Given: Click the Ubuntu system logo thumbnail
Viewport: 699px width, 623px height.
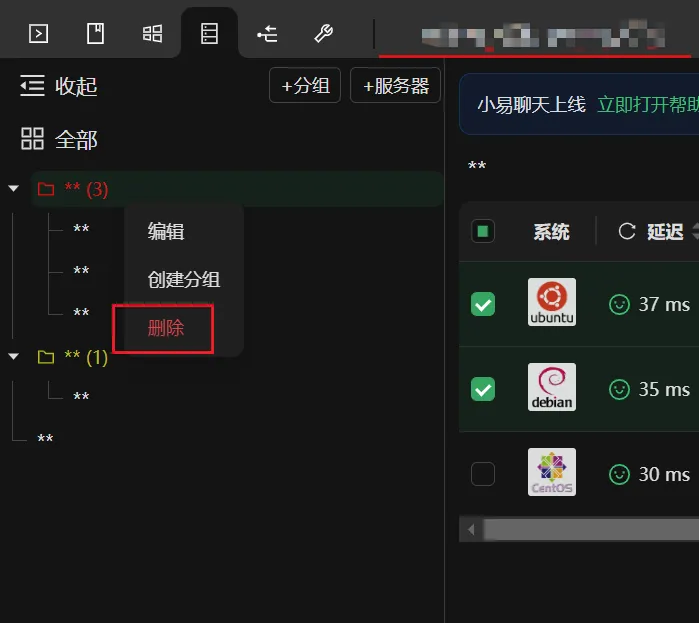Looking at the screenshot, I should [x=552, y=302].
